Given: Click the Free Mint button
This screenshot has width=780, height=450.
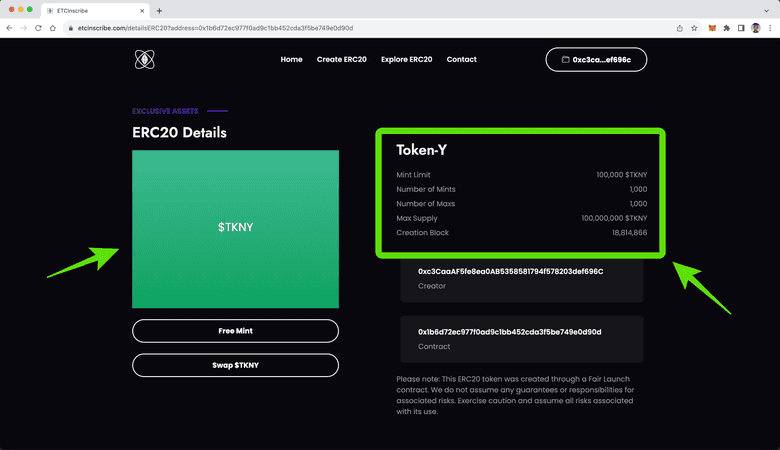Looking at the screenshot, I should pyautogui.click(x=235, y=331).
